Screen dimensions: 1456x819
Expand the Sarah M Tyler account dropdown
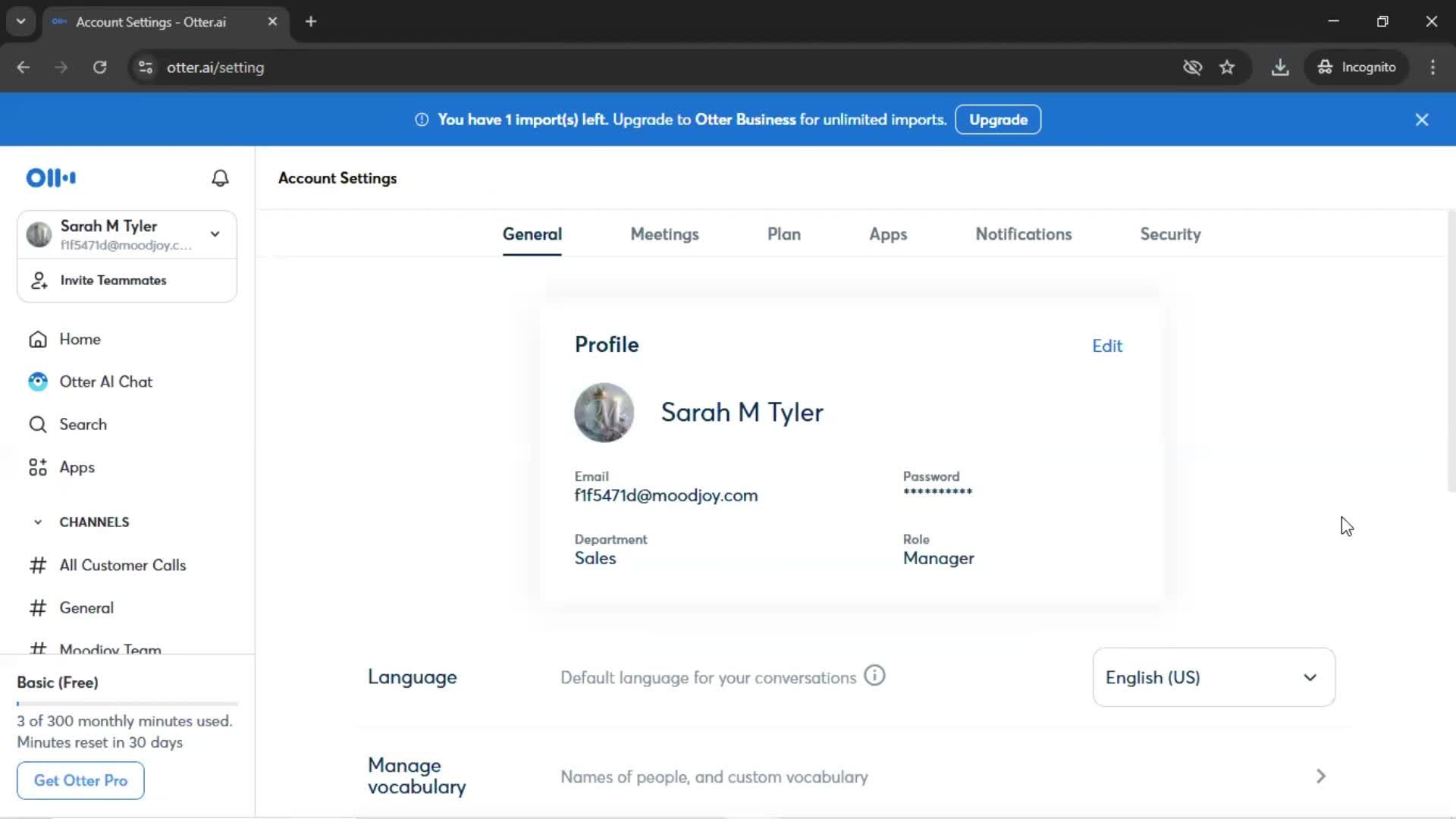(215, 234)
